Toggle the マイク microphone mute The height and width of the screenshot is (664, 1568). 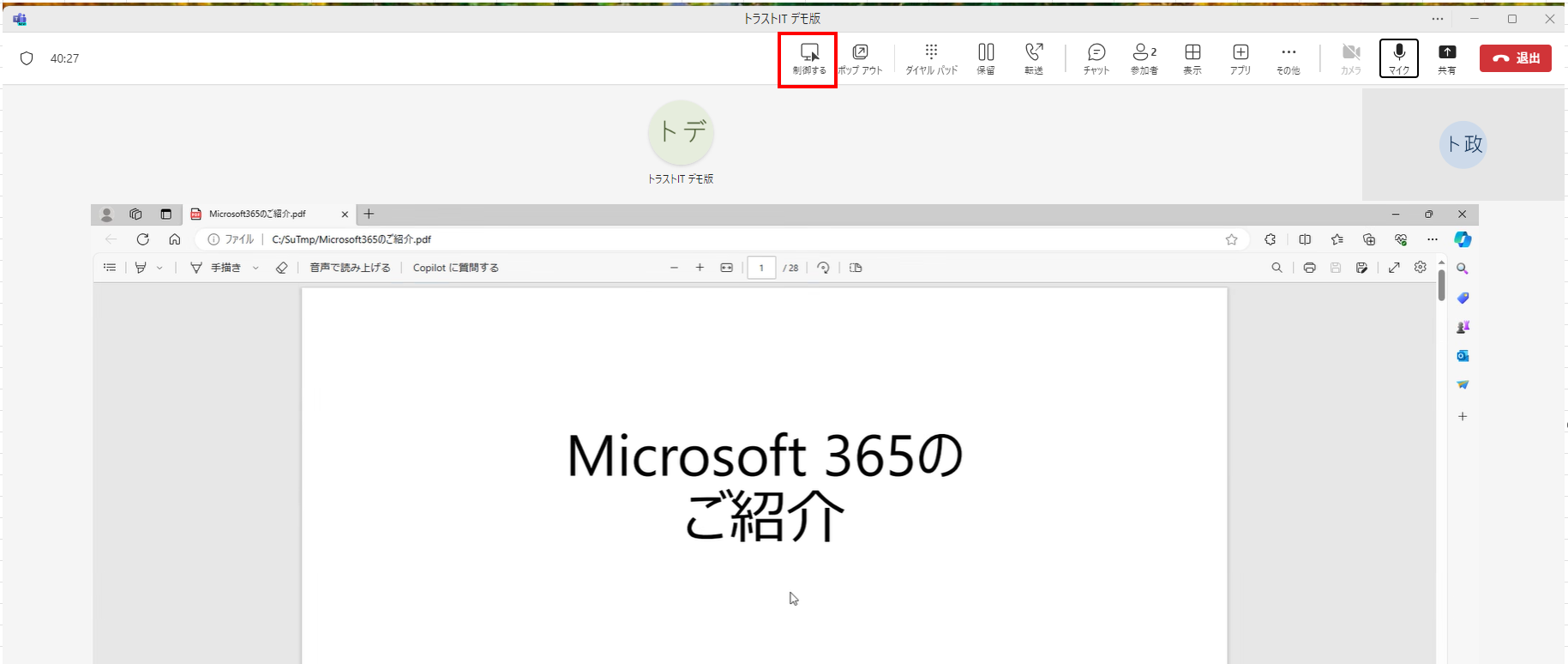[1399, 58]
